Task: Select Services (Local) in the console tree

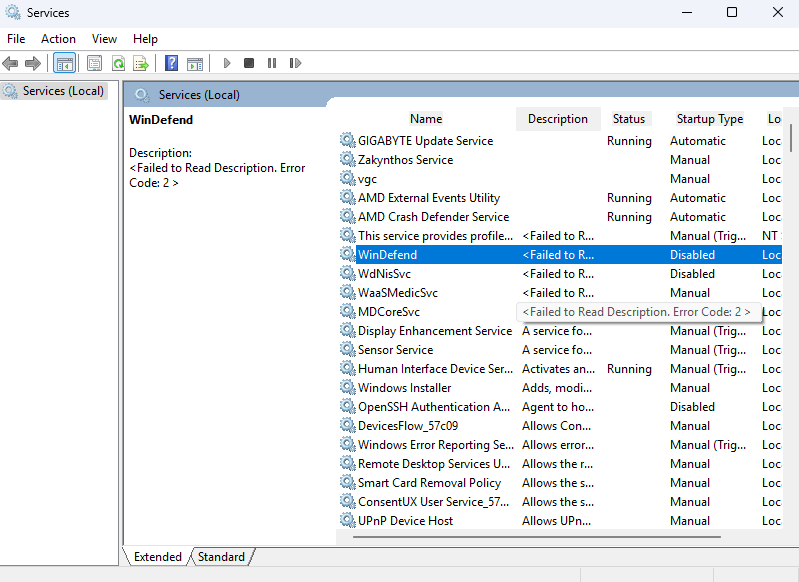Action: coord(55,91)
